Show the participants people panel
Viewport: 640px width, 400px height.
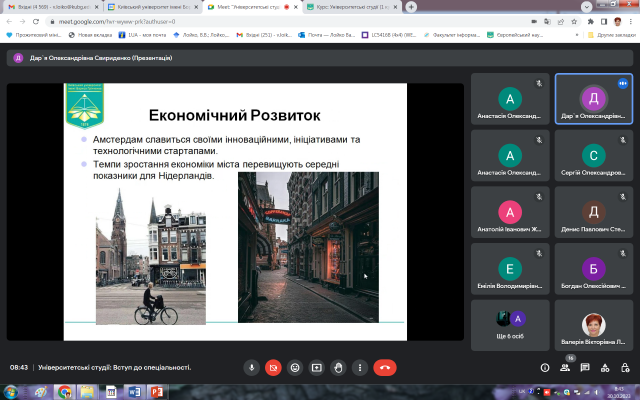tap(565, 367)
